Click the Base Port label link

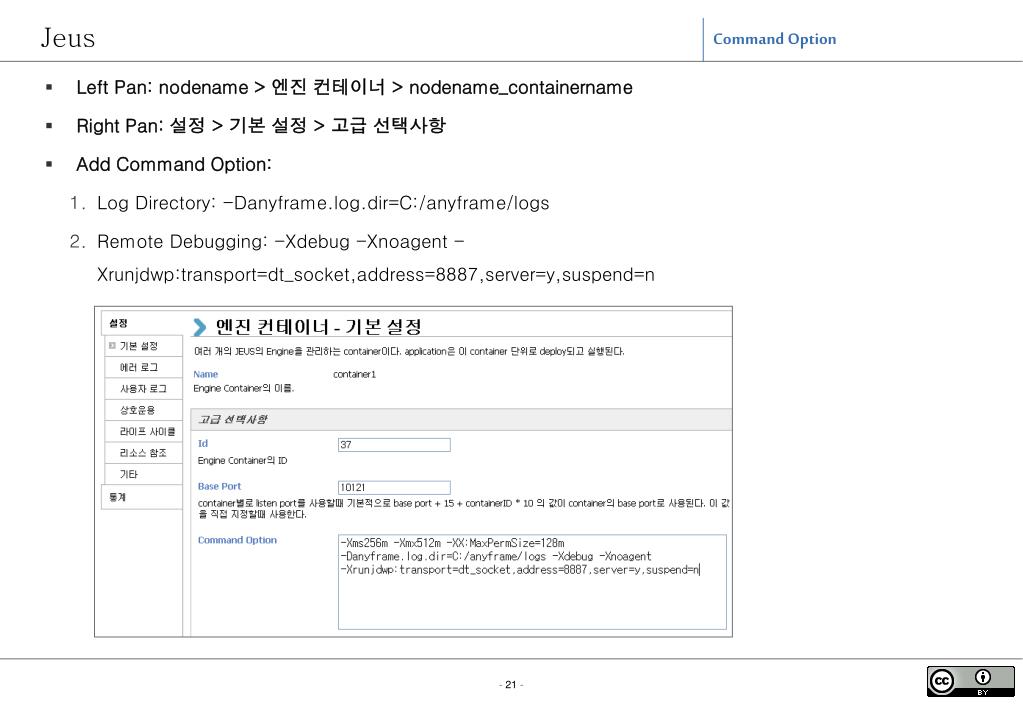(219, 487)
